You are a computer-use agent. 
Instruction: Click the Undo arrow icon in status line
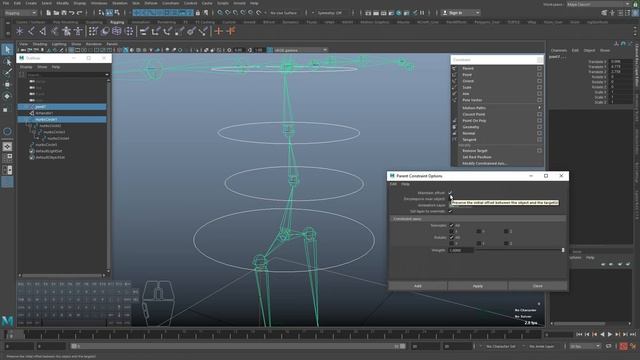(72, 13)
